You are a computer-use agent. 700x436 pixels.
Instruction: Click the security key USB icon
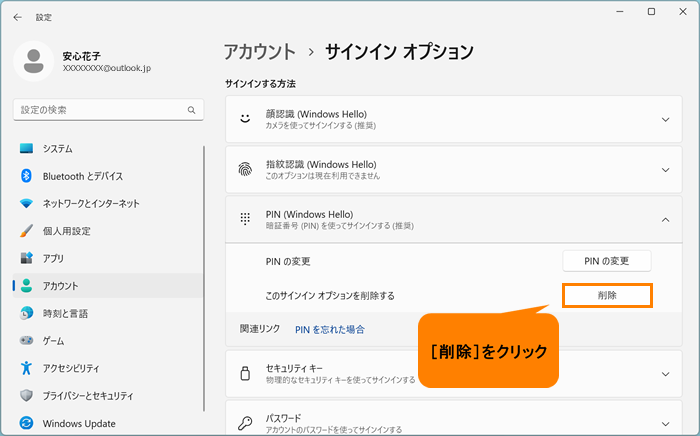click(x=245, y=374)
